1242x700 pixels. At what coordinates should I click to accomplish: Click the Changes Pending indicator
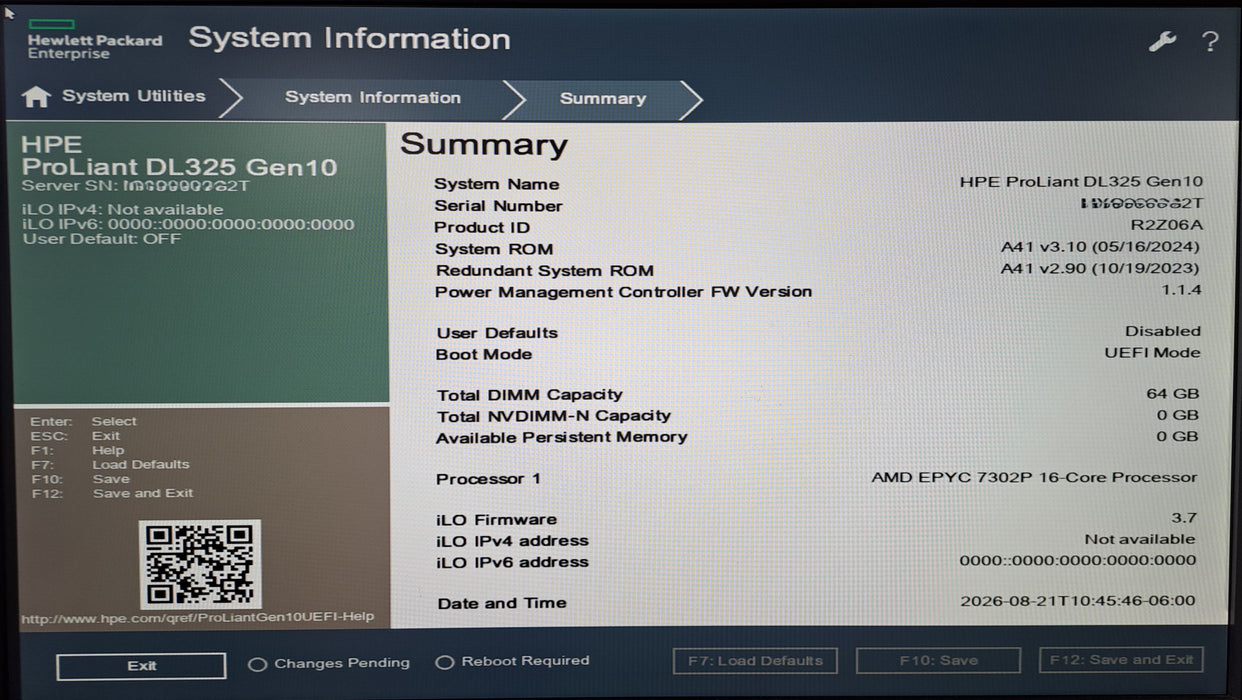click(x=329, y=663)
